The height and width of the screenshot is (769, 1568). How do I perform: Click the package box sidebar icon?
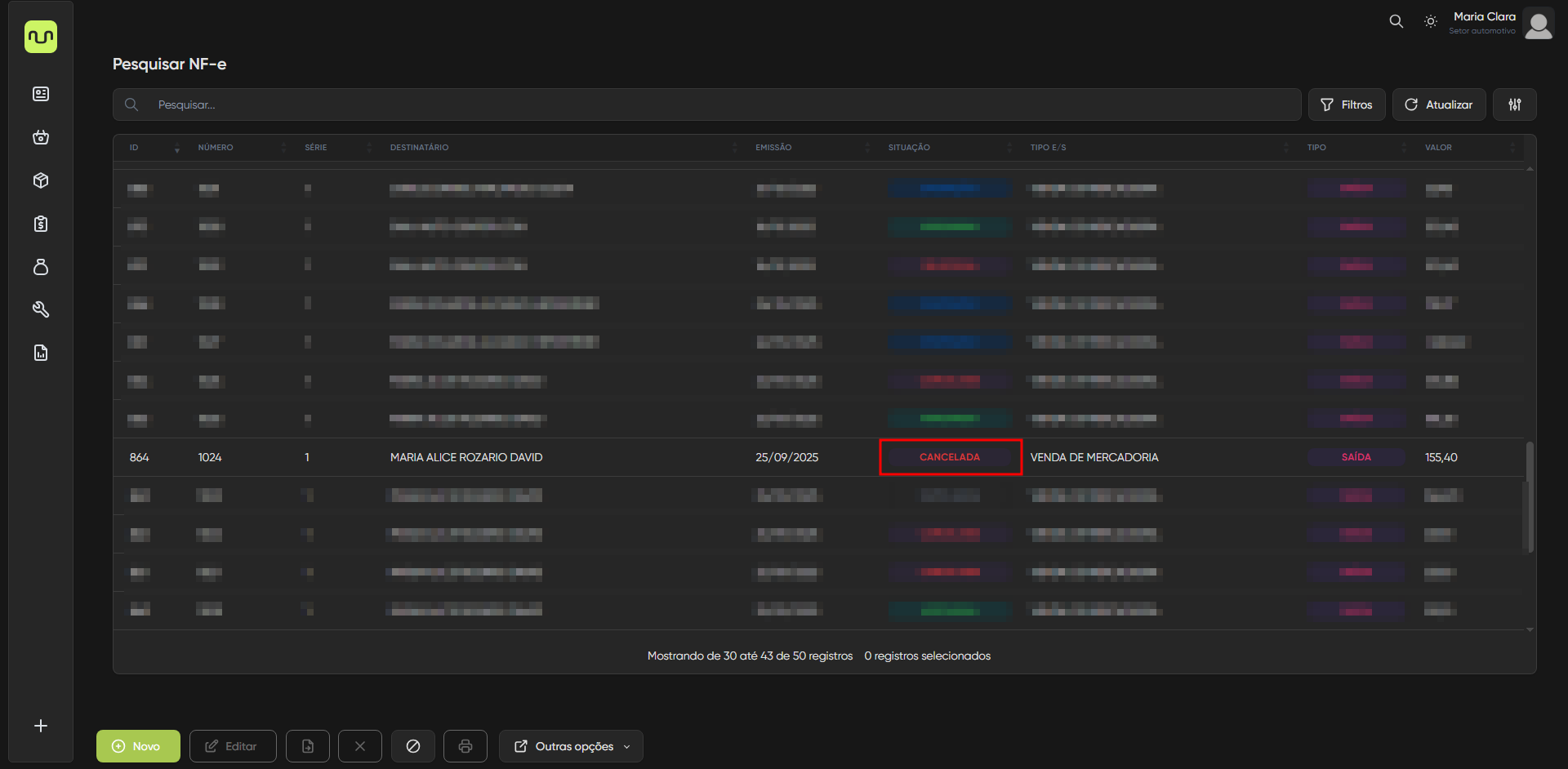pyautogui.click(x=41, y=180)
